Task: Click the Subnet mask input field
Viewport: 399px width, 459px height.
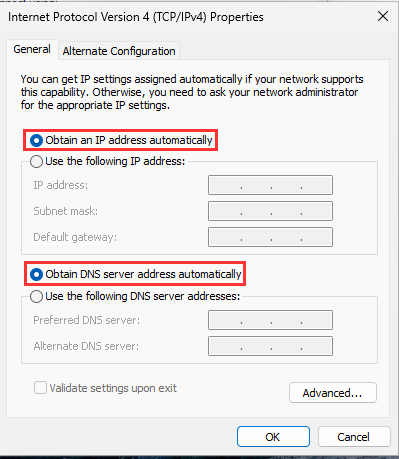Action: pyautogui.click(x=270, y=211)
